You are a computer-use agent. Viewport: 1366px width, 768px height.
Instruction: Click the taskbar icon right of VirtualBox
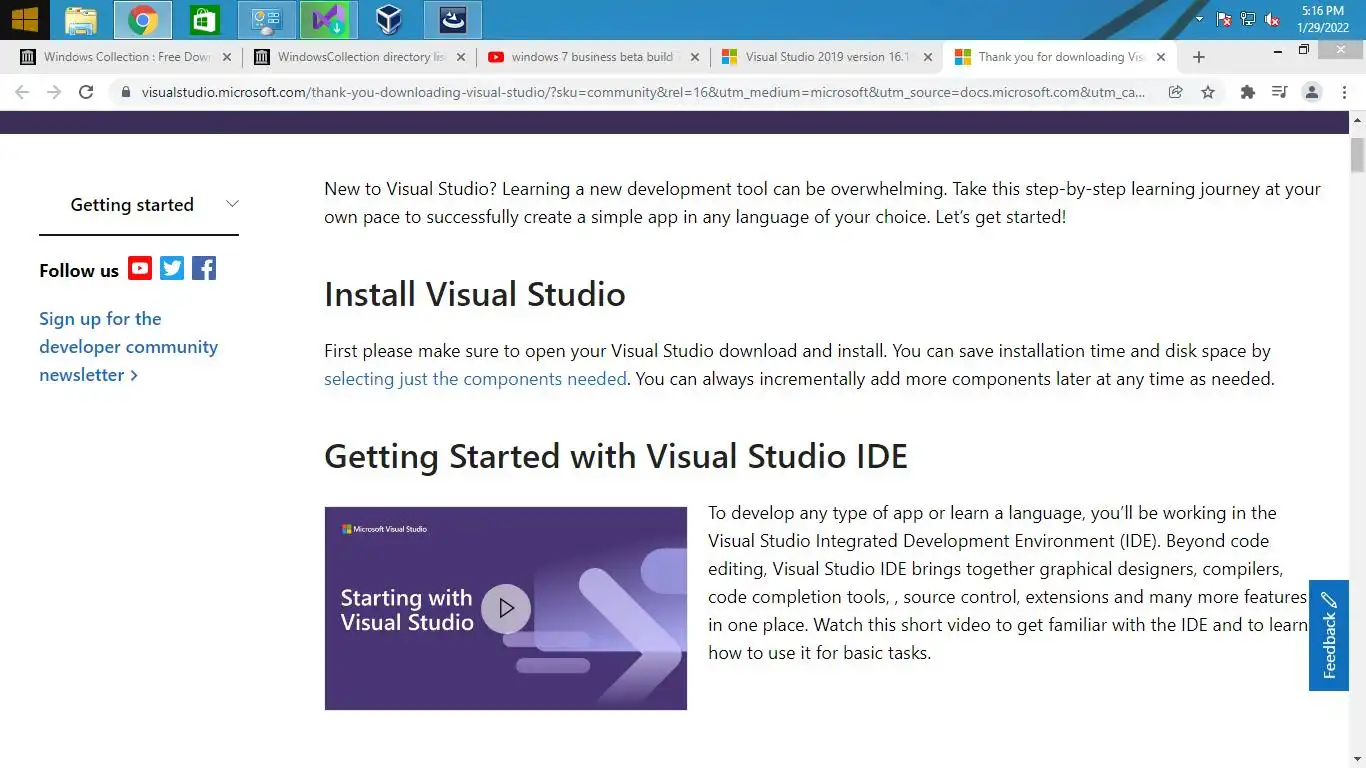(453, 20)
